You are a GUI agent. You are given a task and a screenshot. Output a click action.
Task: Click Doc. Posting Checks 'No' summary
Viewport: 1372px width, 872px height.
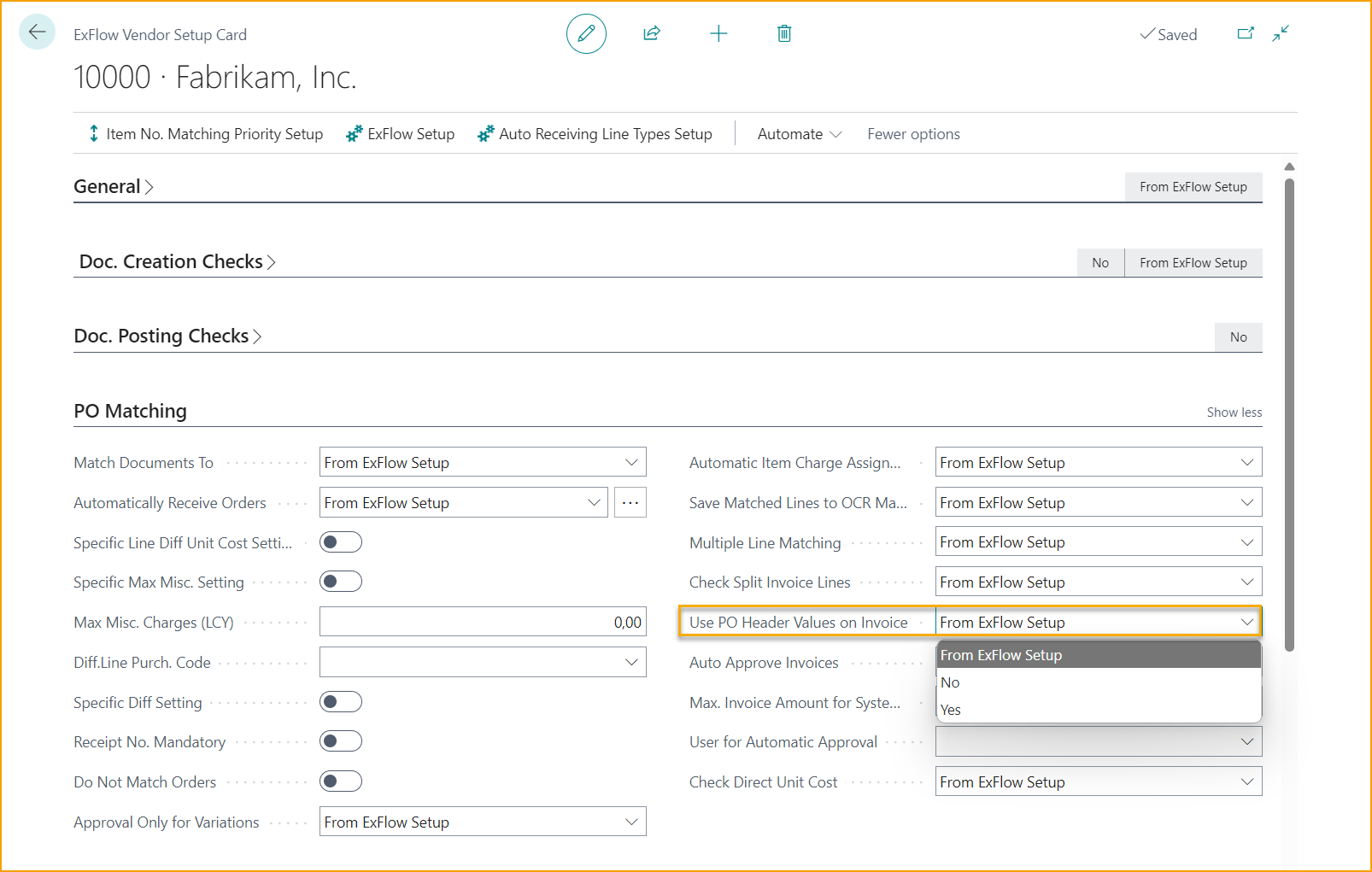[1238, 337]
